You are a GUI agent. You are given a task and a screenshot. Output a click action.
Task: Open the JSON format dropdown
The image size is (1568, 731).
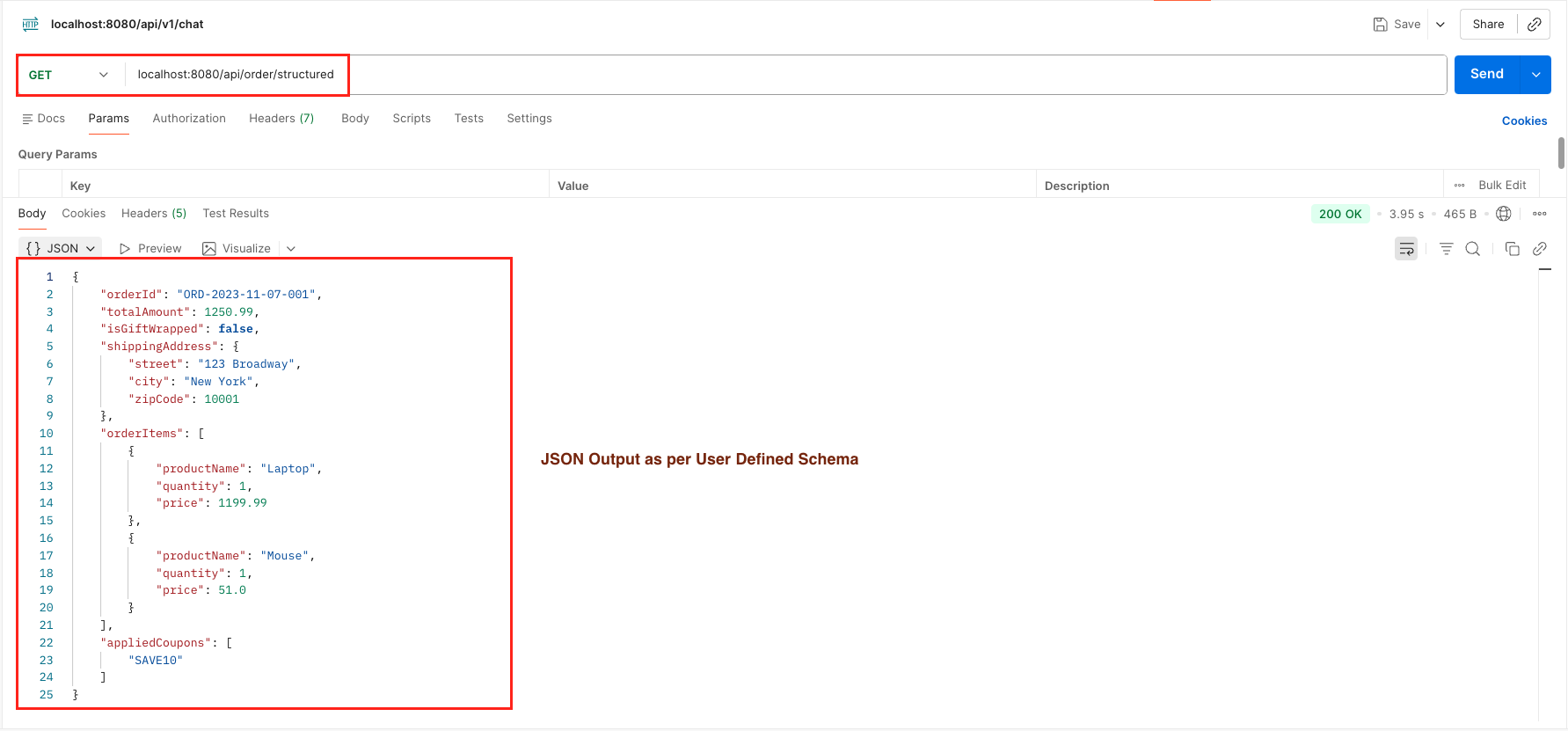click(x=60, y=249)
